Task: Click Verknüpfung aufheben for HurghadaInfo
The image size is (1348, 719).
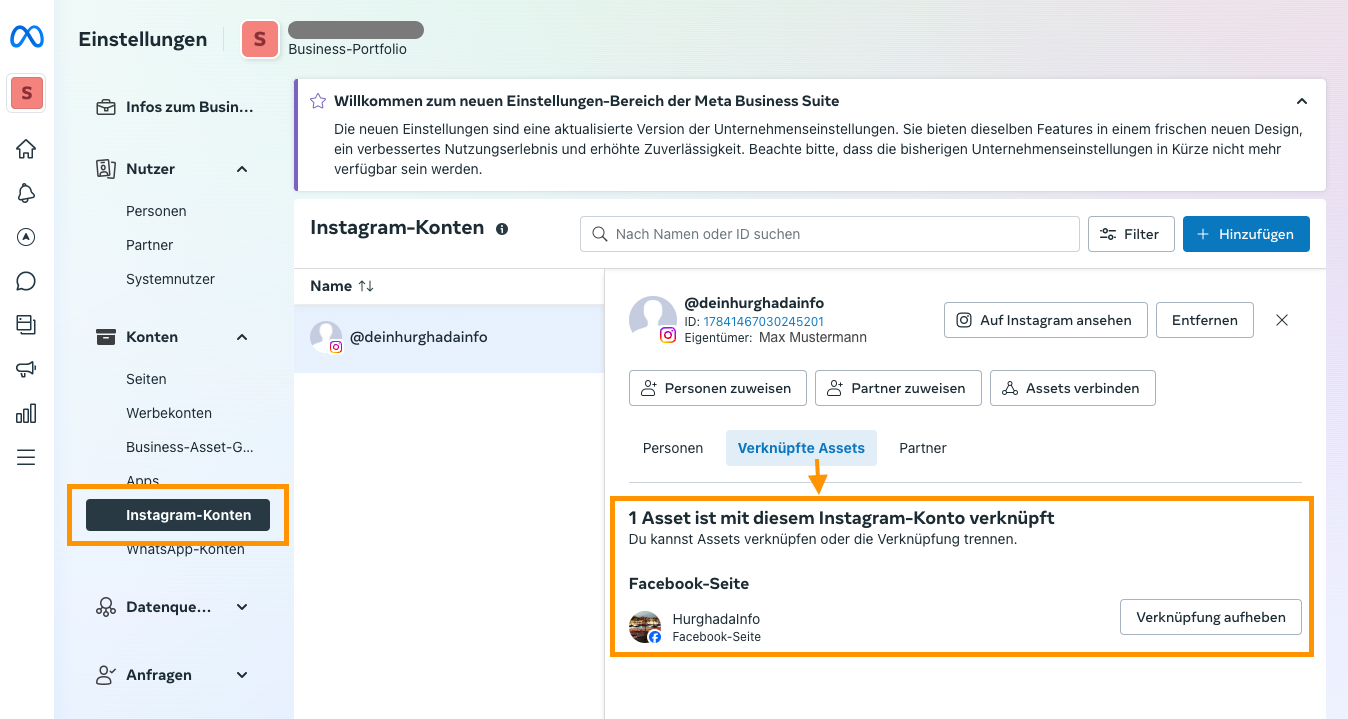Action: pos(1210,617)
